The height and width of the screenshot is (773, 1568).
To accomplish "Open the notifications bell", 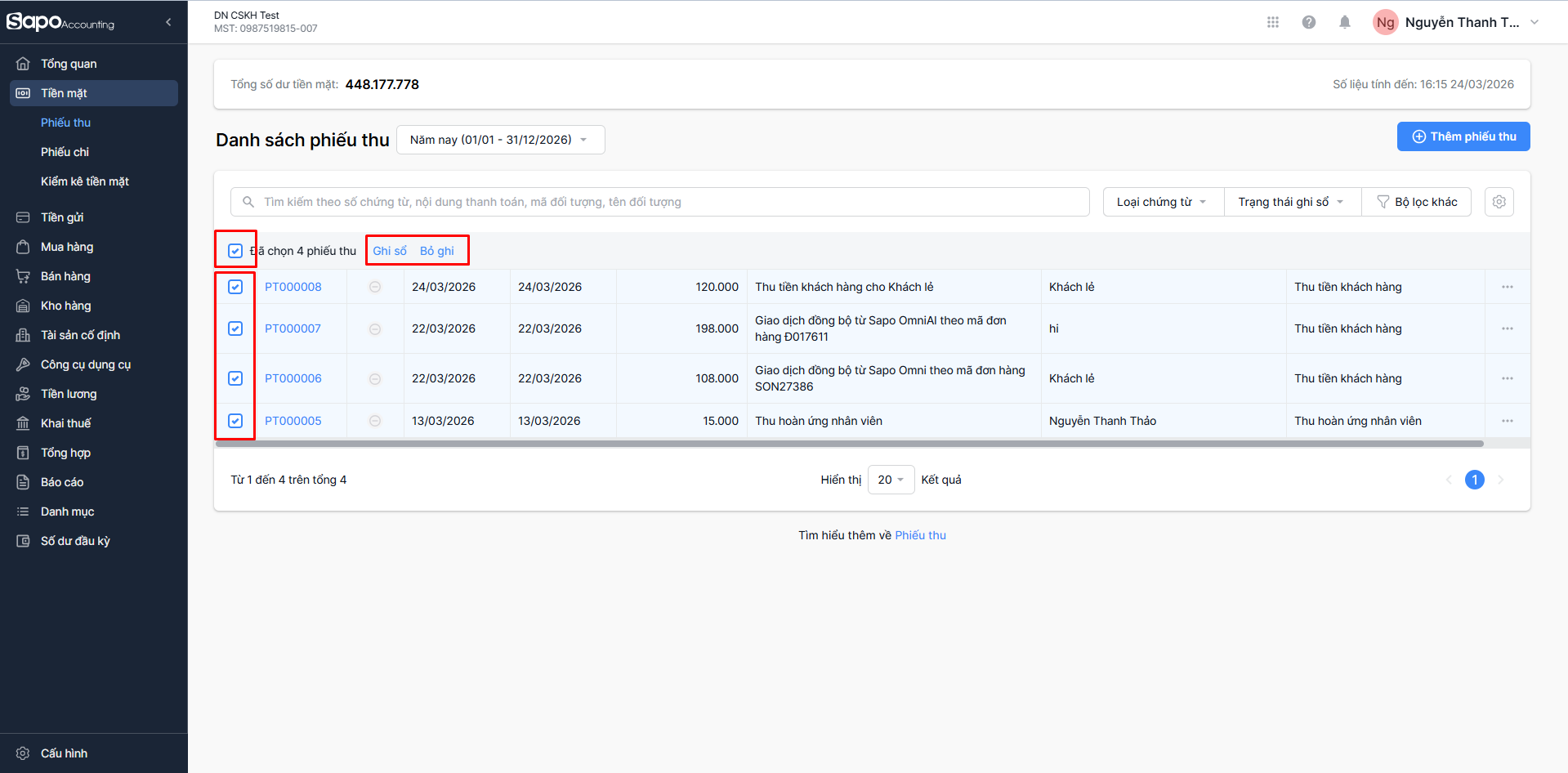I will point(1344,22).
